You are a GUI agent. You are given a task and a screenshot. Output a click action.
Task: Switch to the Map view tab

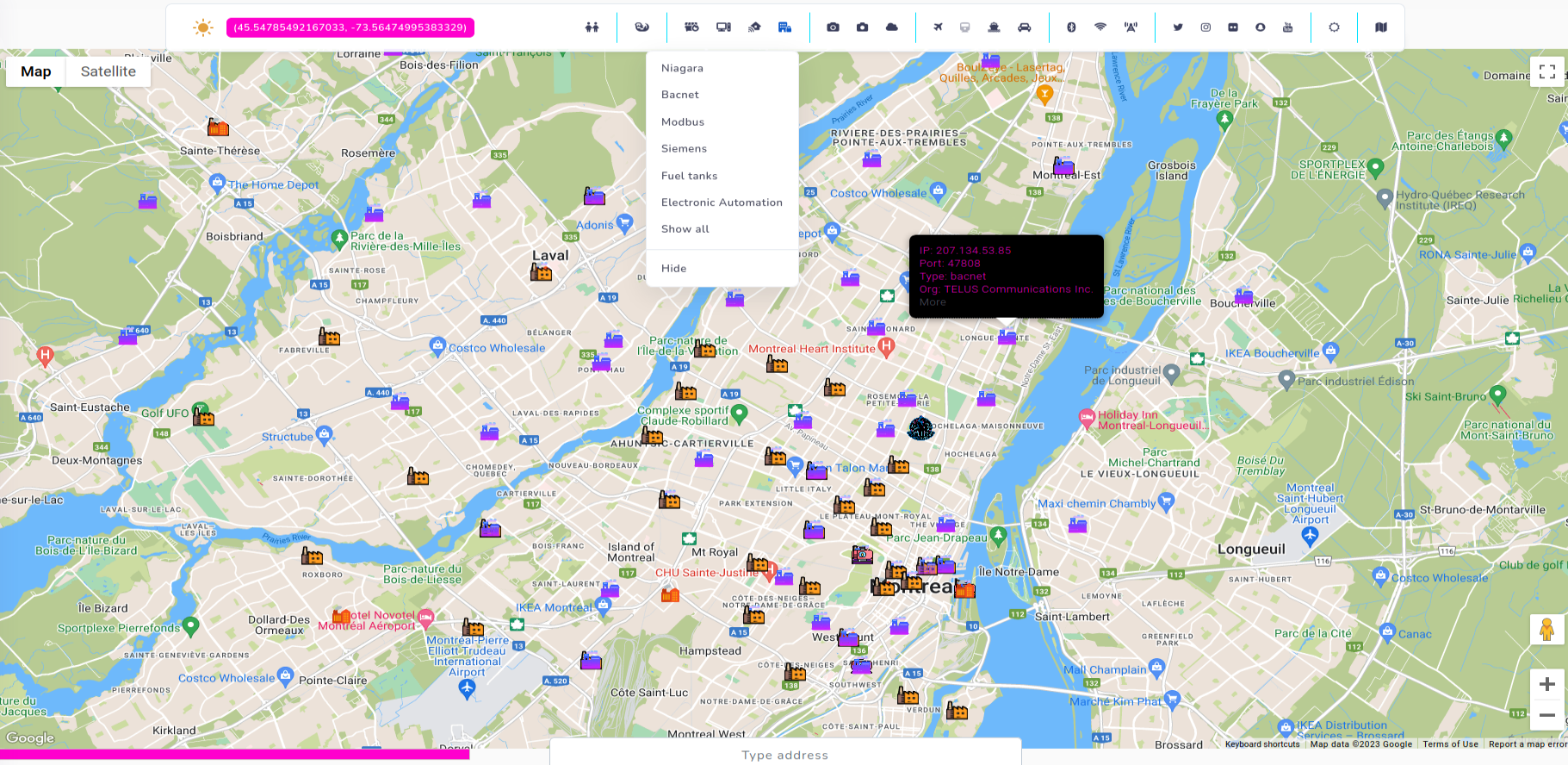click(x=36, y=72)
